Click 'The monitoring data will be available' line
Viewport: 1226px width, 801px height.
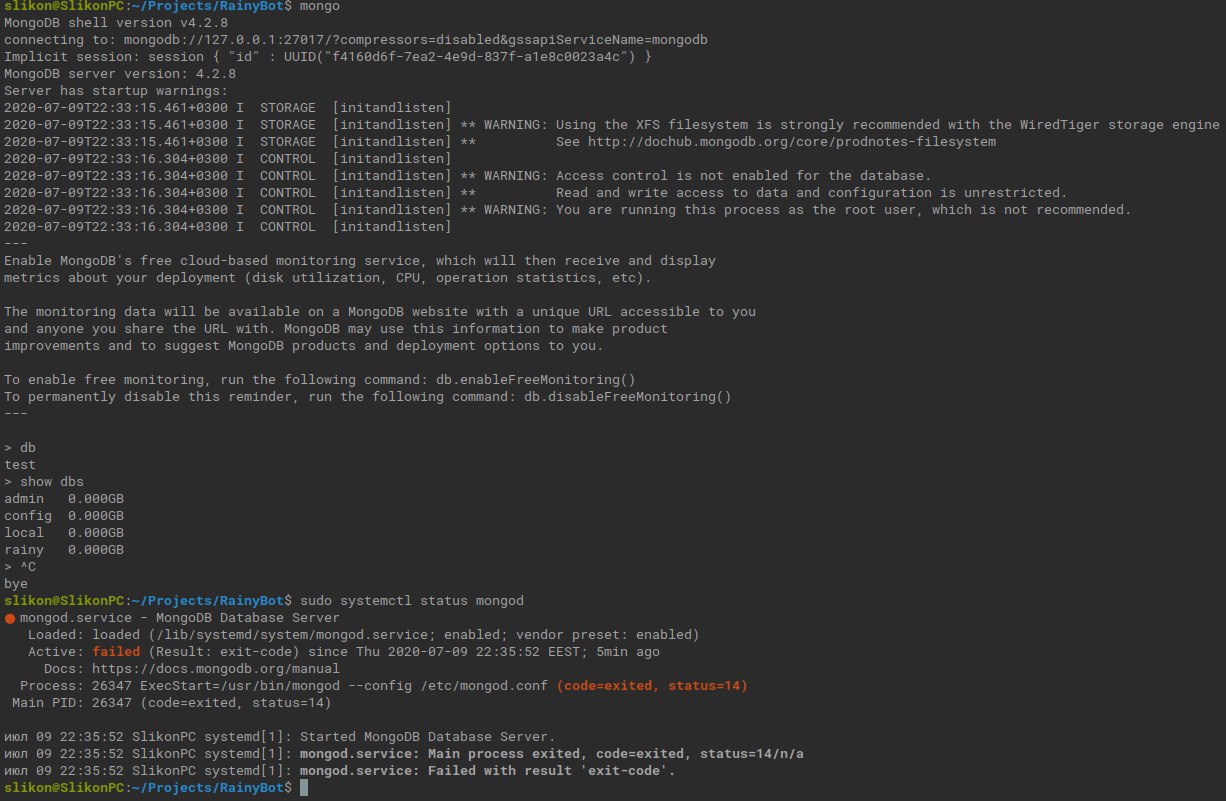pos(380,312)
